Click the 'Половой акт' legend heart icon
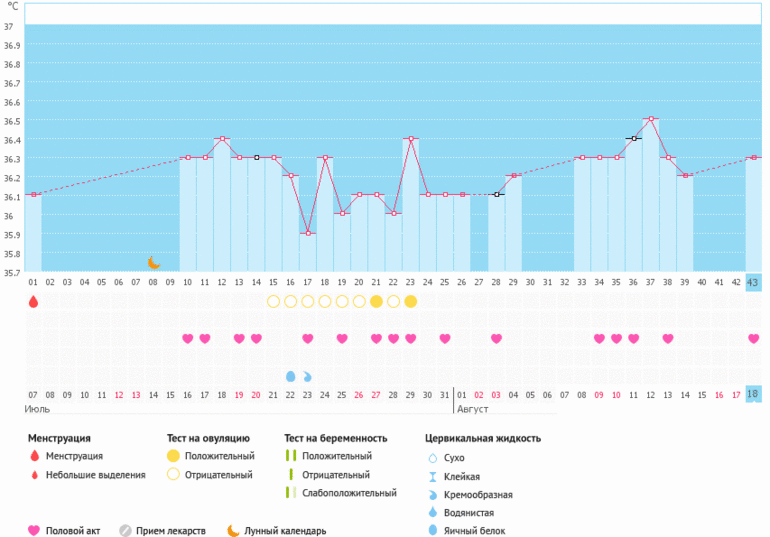Screen dimensions: 770x537 tap(34, 531)
